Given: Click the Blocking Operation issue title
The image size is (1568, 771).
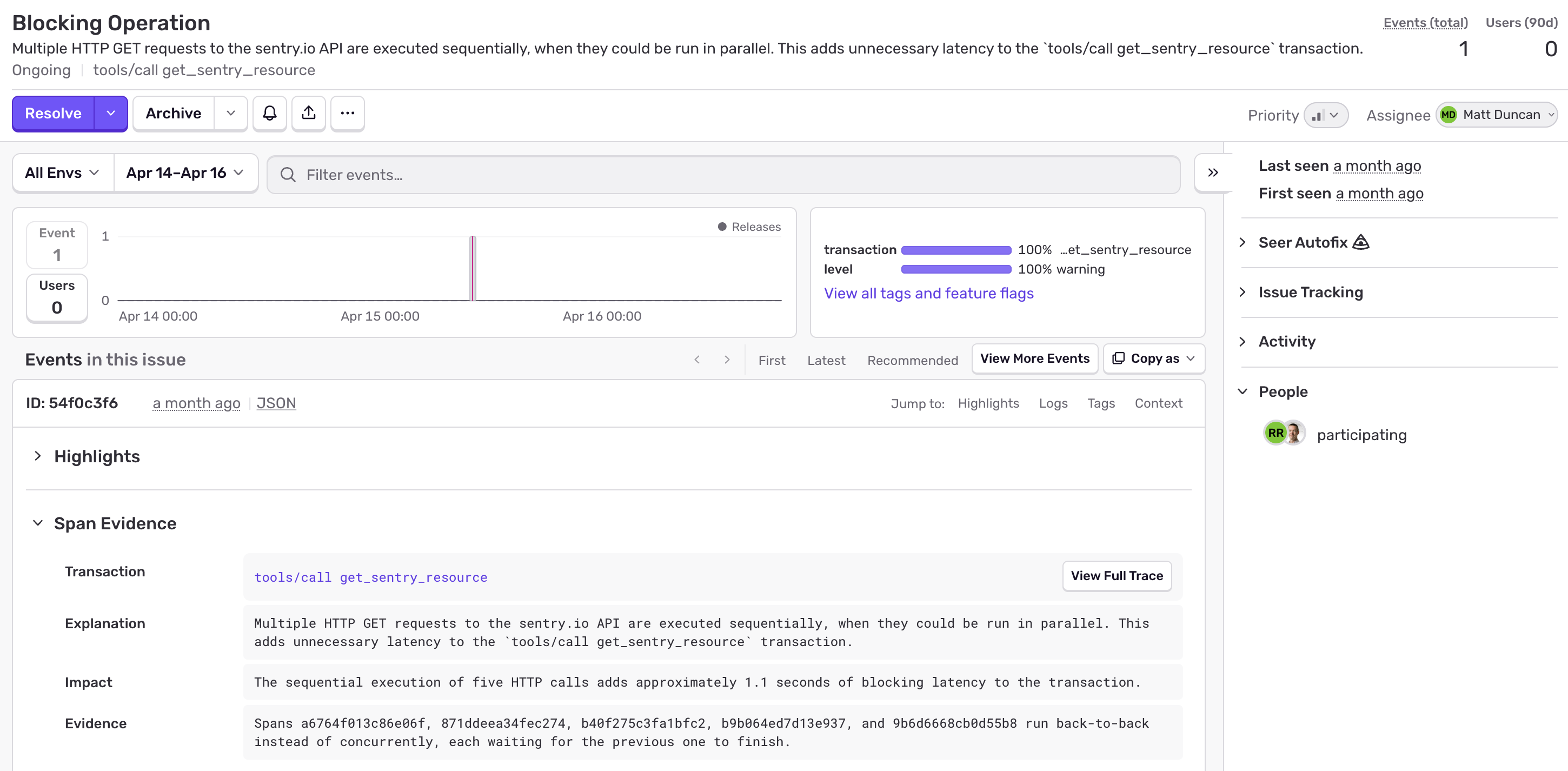Looking at the screenshot, I should point(111,23).
